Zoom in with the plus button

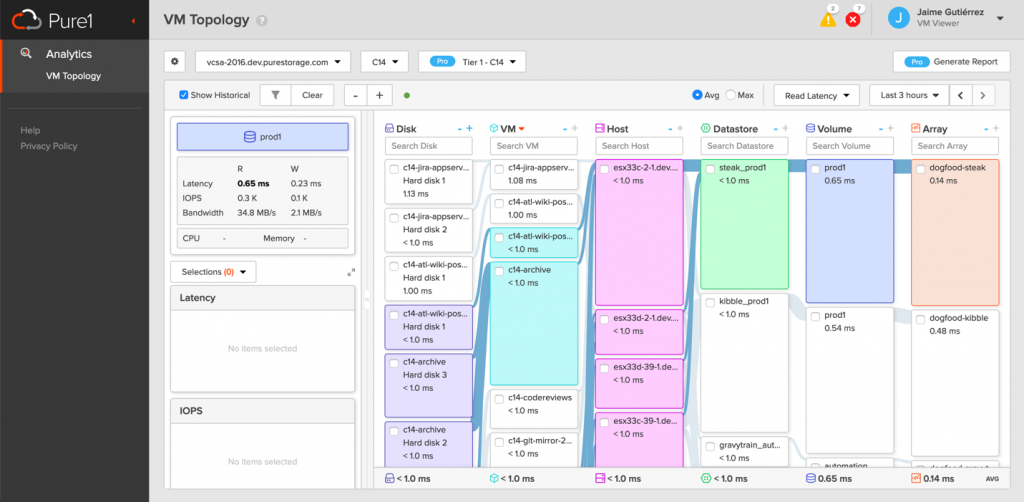(x=379, y=95)
